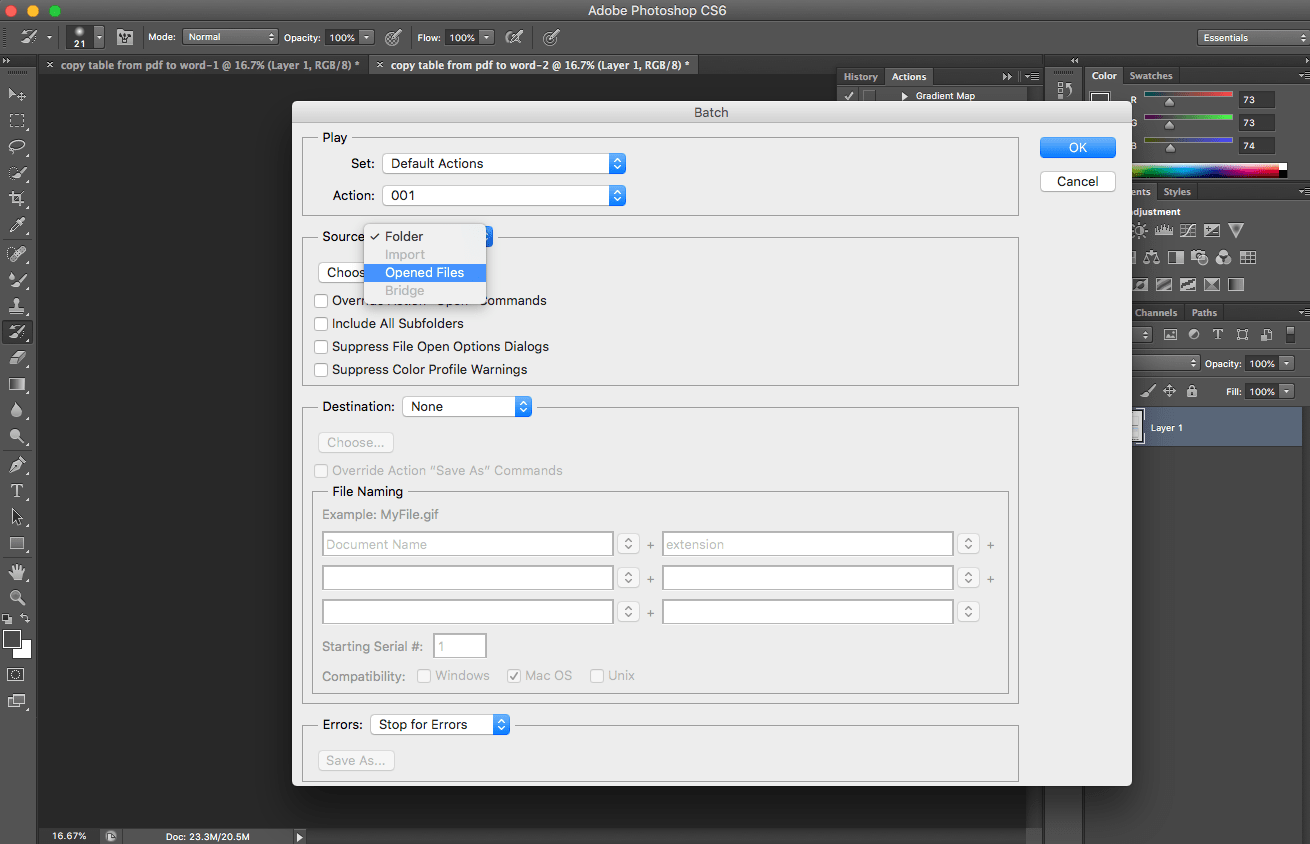Click the Color Balance adjustment icon
1310x844 pixels.
coord(1151,258)
